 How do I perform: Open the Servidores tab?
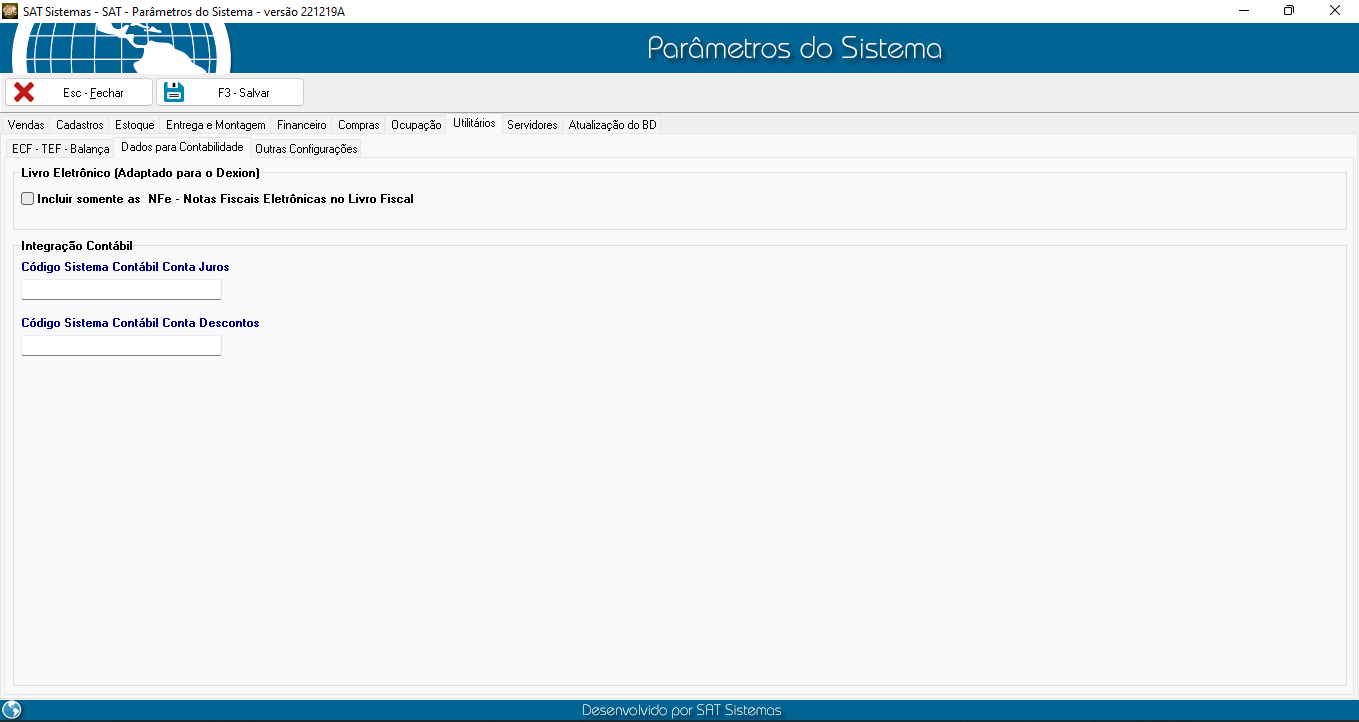point(532,125)
